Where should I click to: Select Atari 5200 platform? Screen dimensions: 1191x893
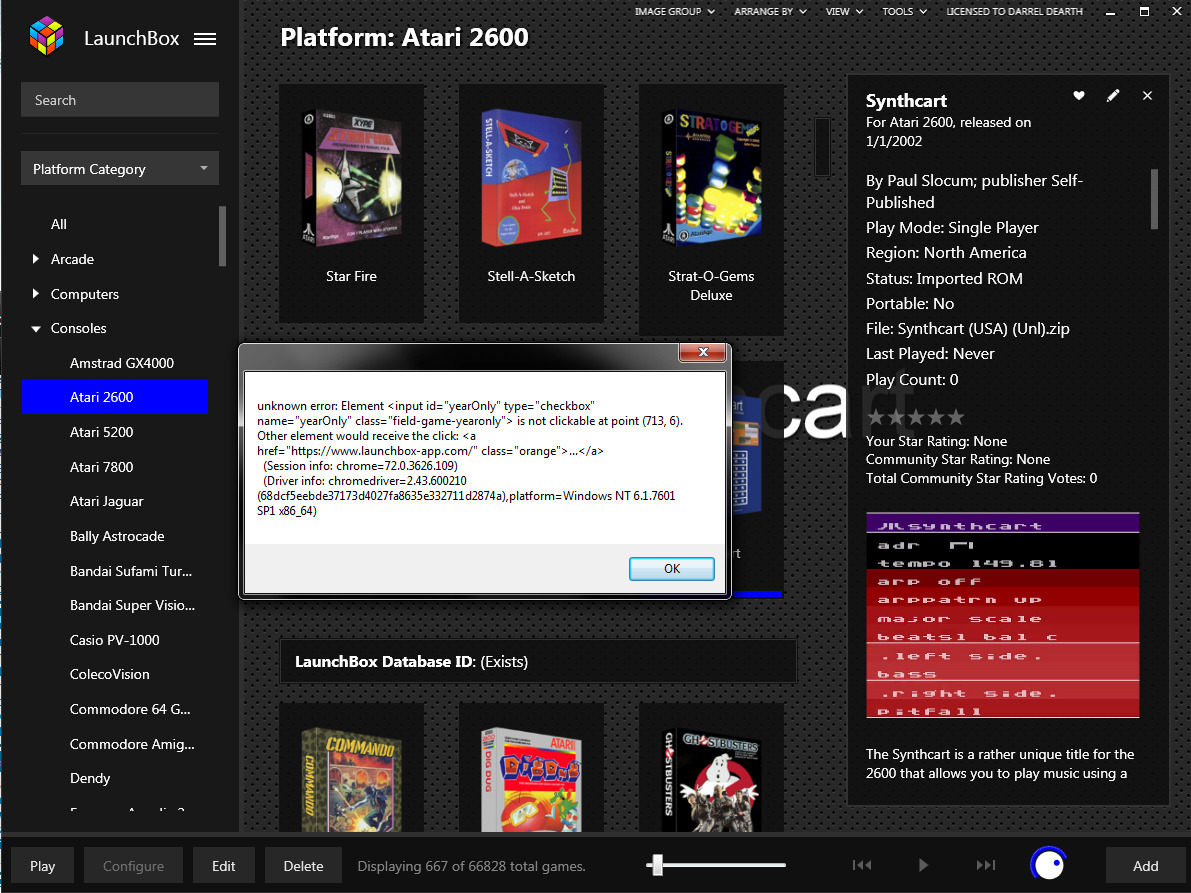(x=101, y=432)
